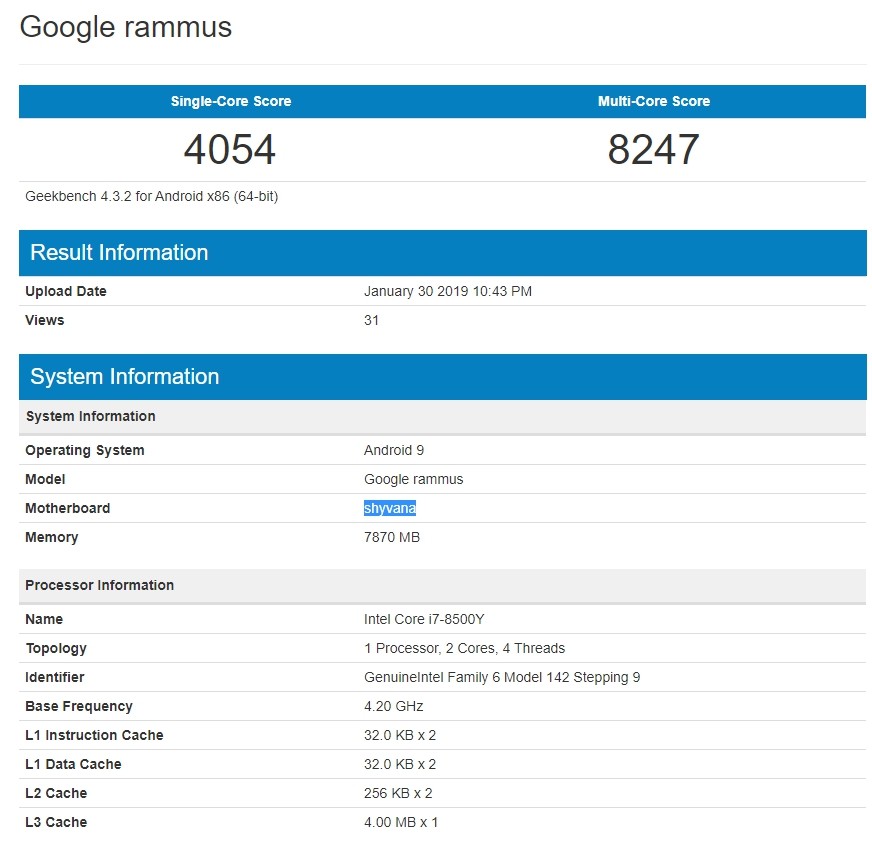The width and height of the screenshot is (872, 848).
Task: Click the Single-Core Score header
Action: coord(231,101)
